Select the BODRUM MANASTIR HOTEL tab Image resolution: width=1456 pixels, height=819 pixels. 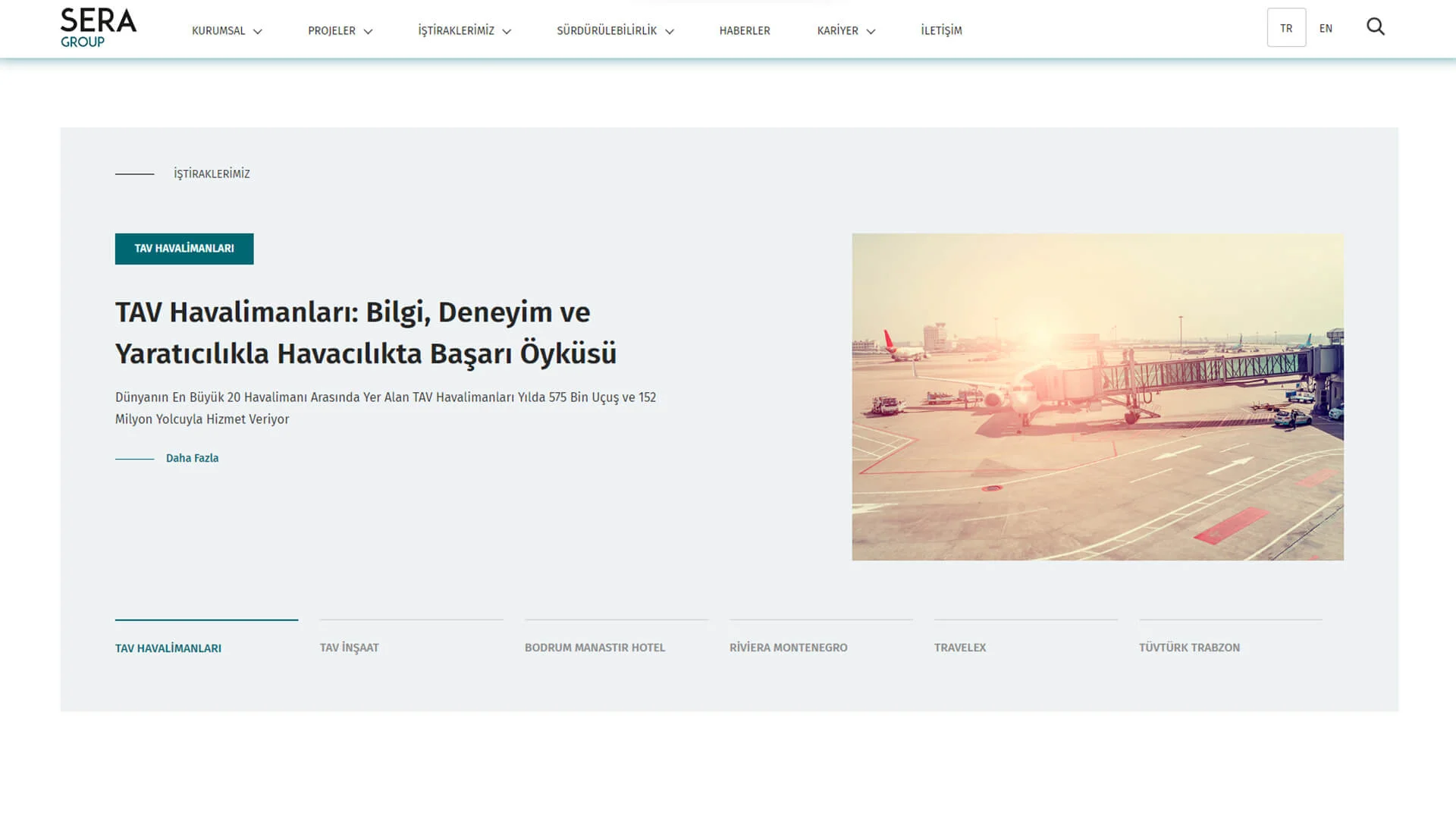[x=595, y=647]
